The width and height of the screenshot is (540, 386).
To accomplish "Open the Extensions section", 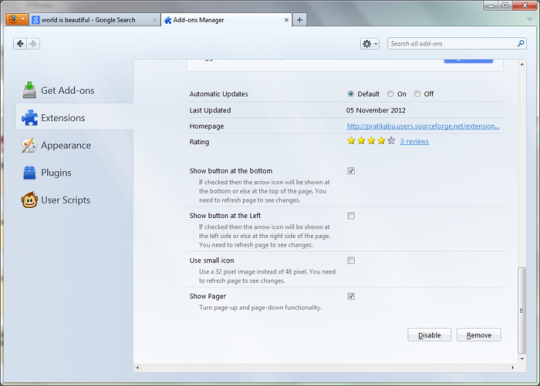I will pos(74,118).
